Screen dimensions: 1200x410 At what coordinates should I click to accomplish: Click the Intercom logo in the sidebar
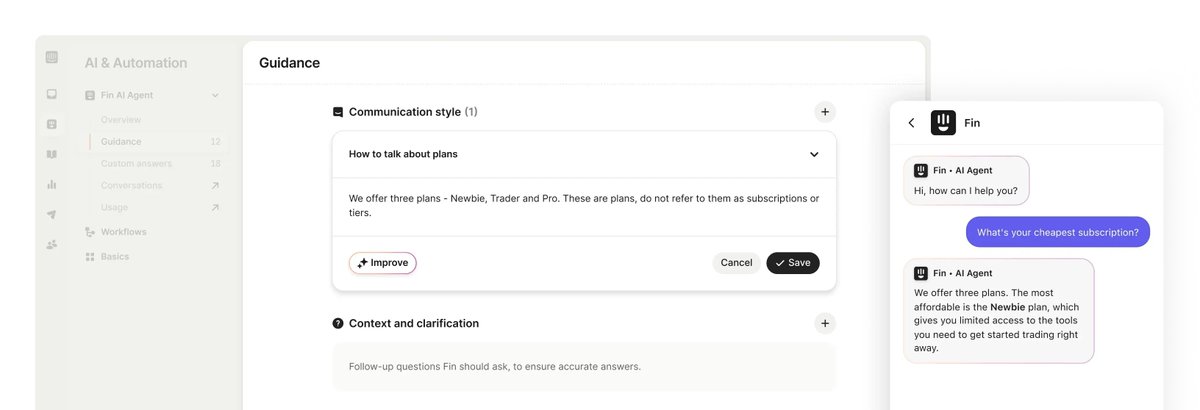point(52,57)
